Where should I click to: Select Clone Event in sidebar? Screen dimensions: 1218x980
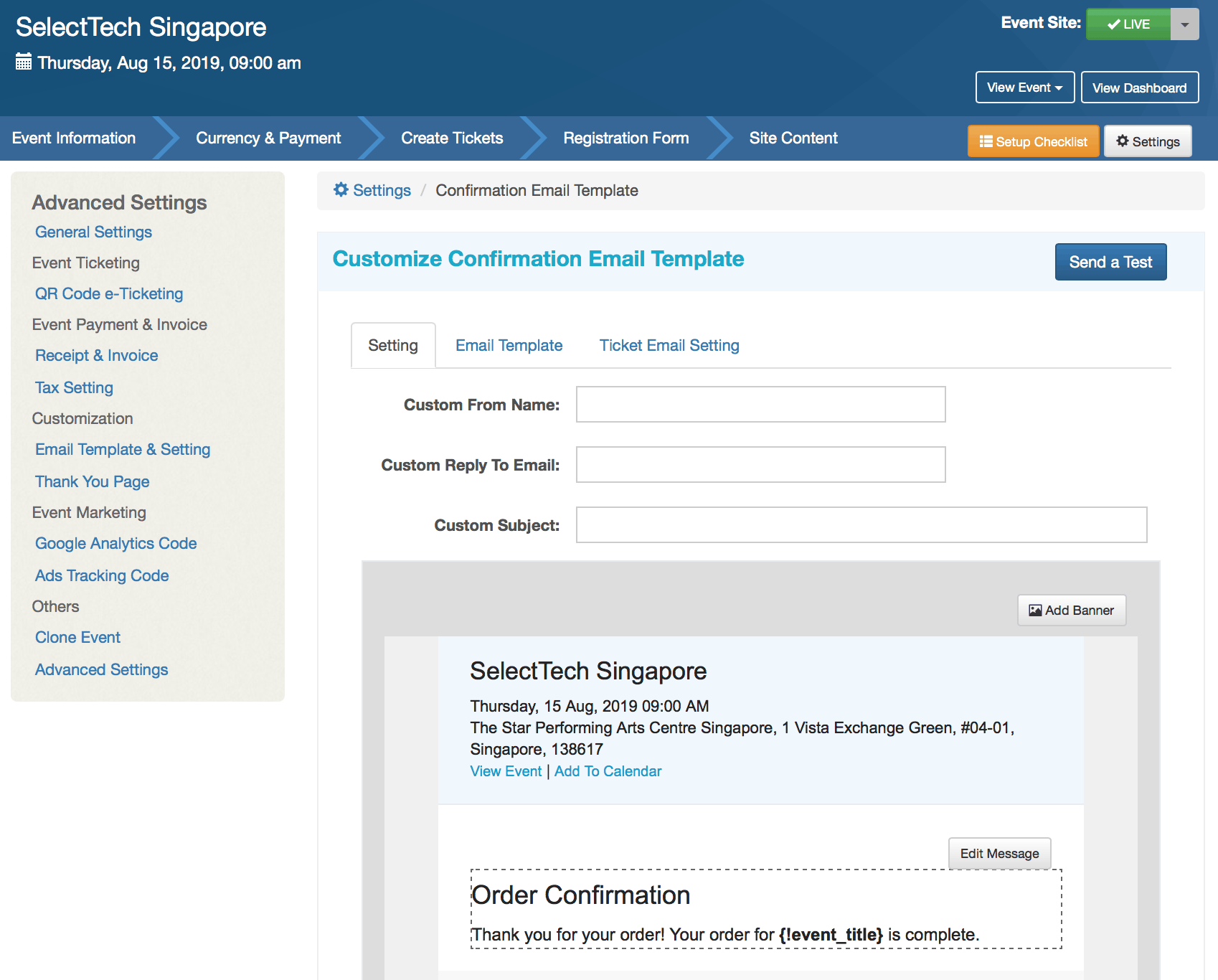[77, 637]
